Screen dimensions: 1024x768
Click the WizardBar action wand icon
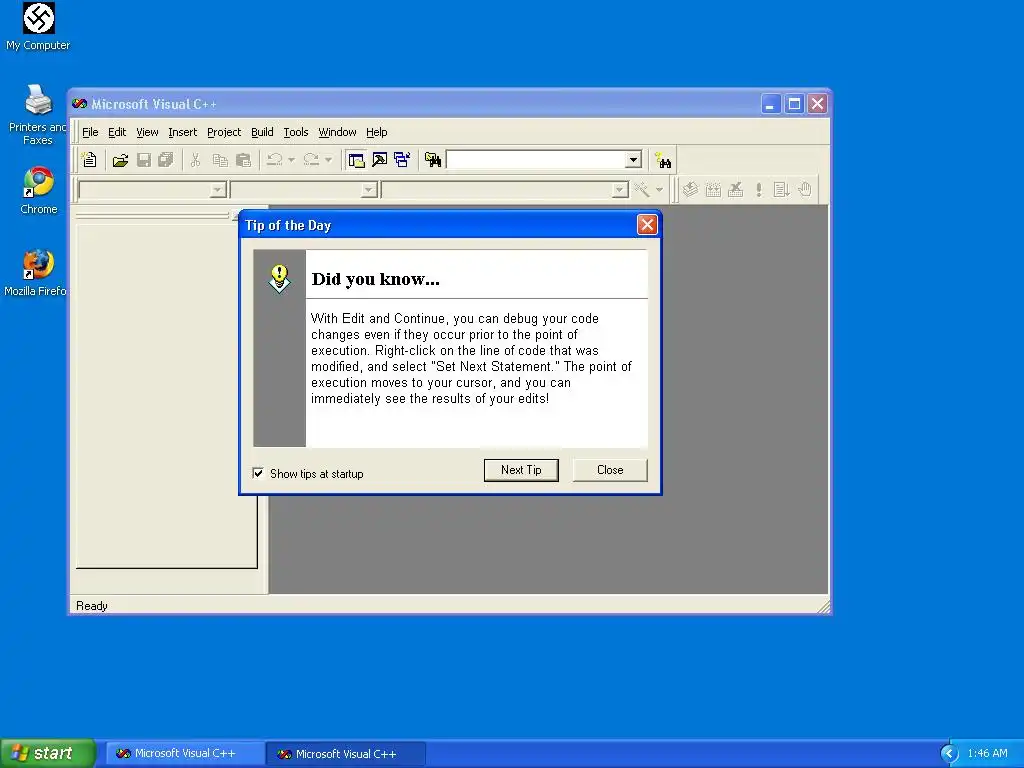641,189
